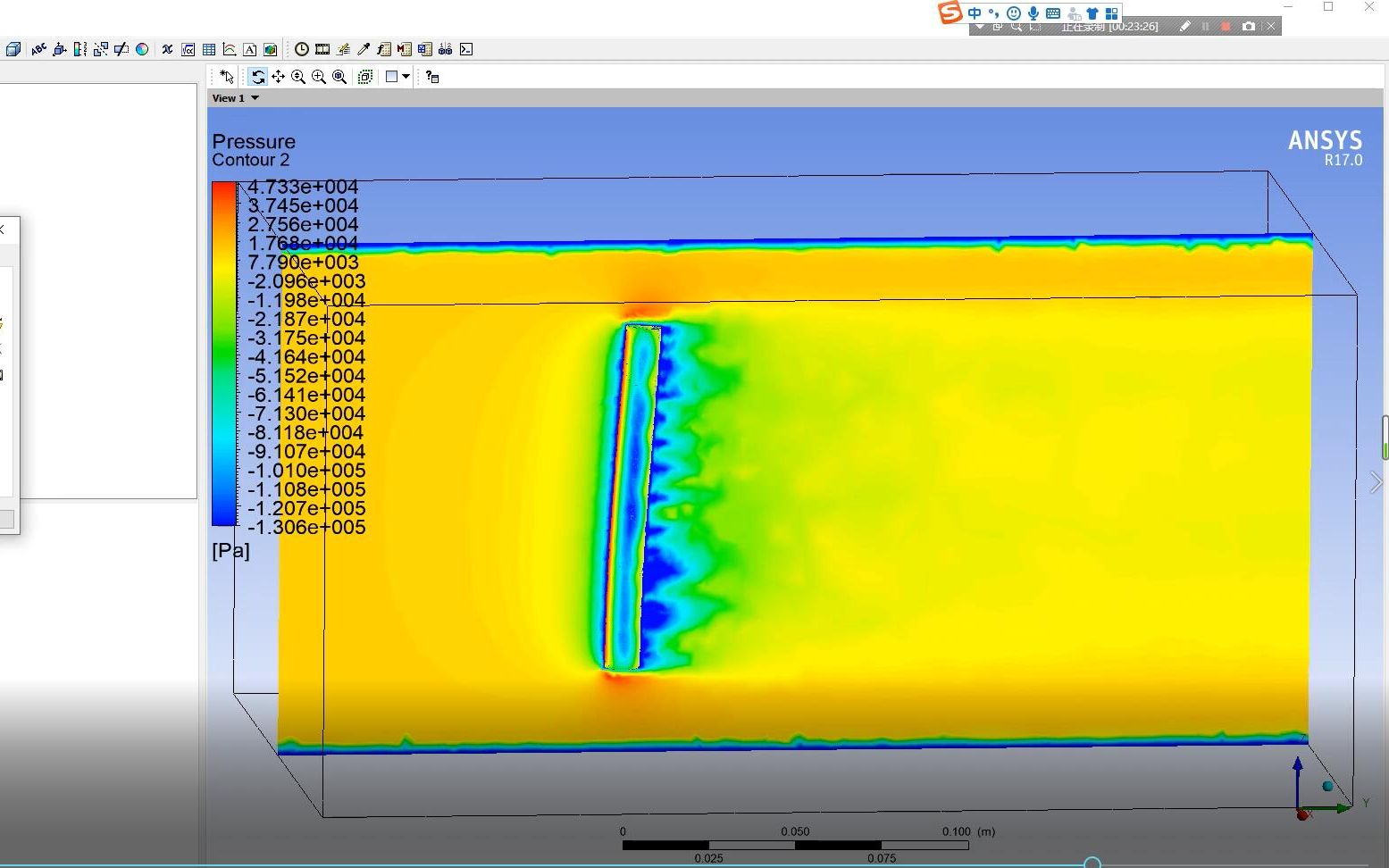Click the bottom progress circle marker
Image resolution: width=1389 pixels, height=868 pixels.
click(x=1092, y=864)
